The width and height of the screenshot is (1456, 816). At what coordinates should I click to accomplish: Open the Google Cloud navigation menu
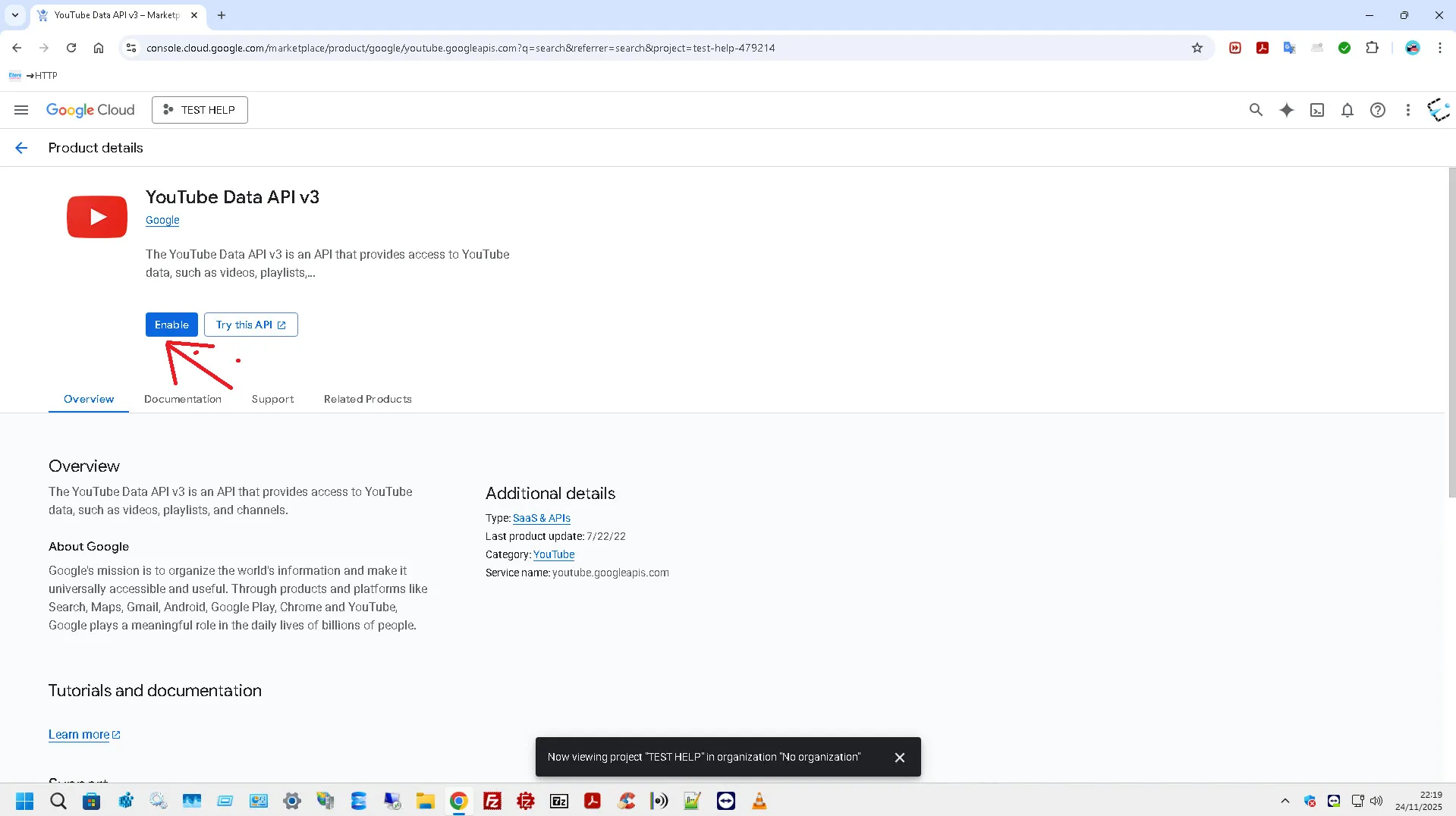(x=21, y=110)
